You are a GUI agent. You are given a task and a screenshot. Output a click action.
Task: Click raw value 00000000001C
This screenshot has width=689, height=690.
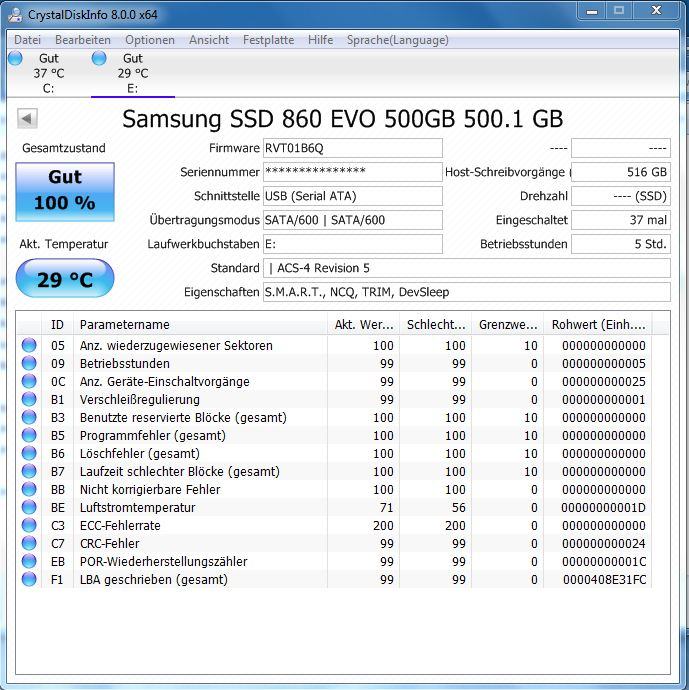604,562
